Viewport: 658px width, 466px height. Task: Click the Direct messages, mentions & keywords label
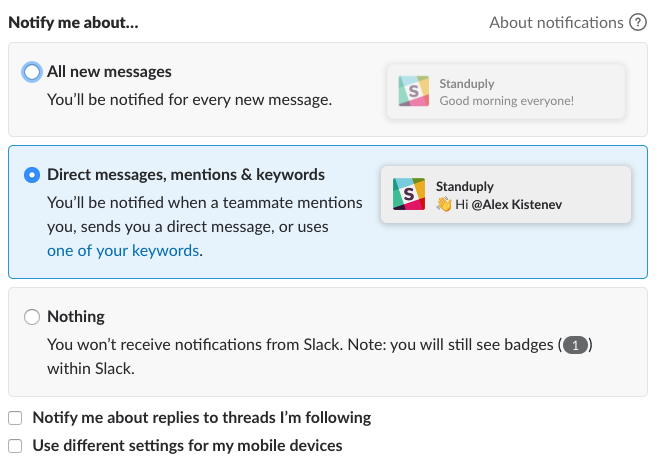point(186,175)
